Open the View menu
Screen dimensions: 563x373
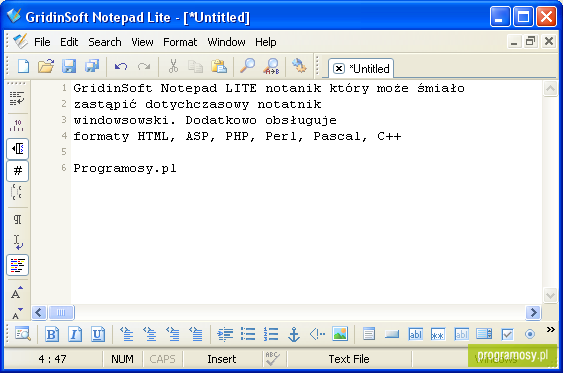pyautogui.click(x=142, y=42)
